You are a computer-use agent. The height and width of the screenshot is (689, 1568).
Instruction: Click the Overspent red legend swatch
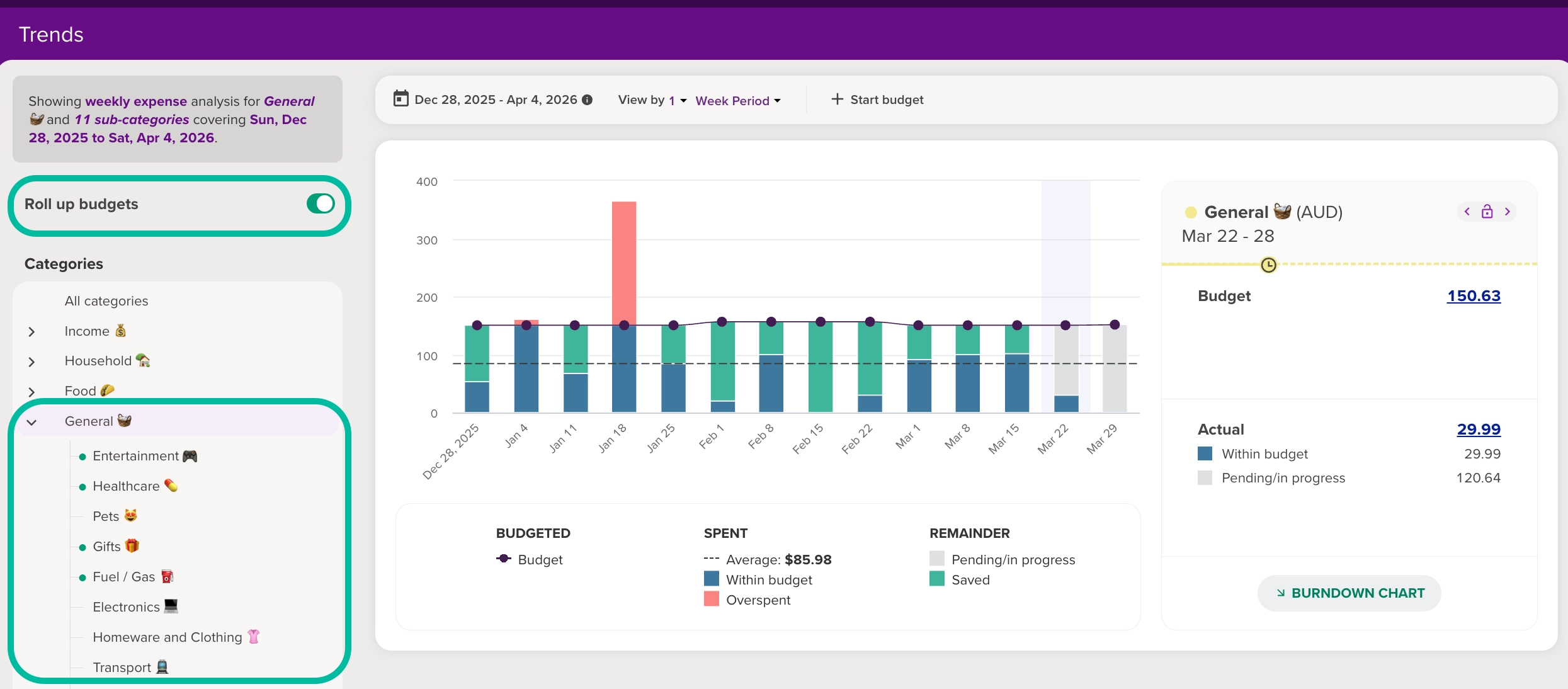(x=711, y=599)
